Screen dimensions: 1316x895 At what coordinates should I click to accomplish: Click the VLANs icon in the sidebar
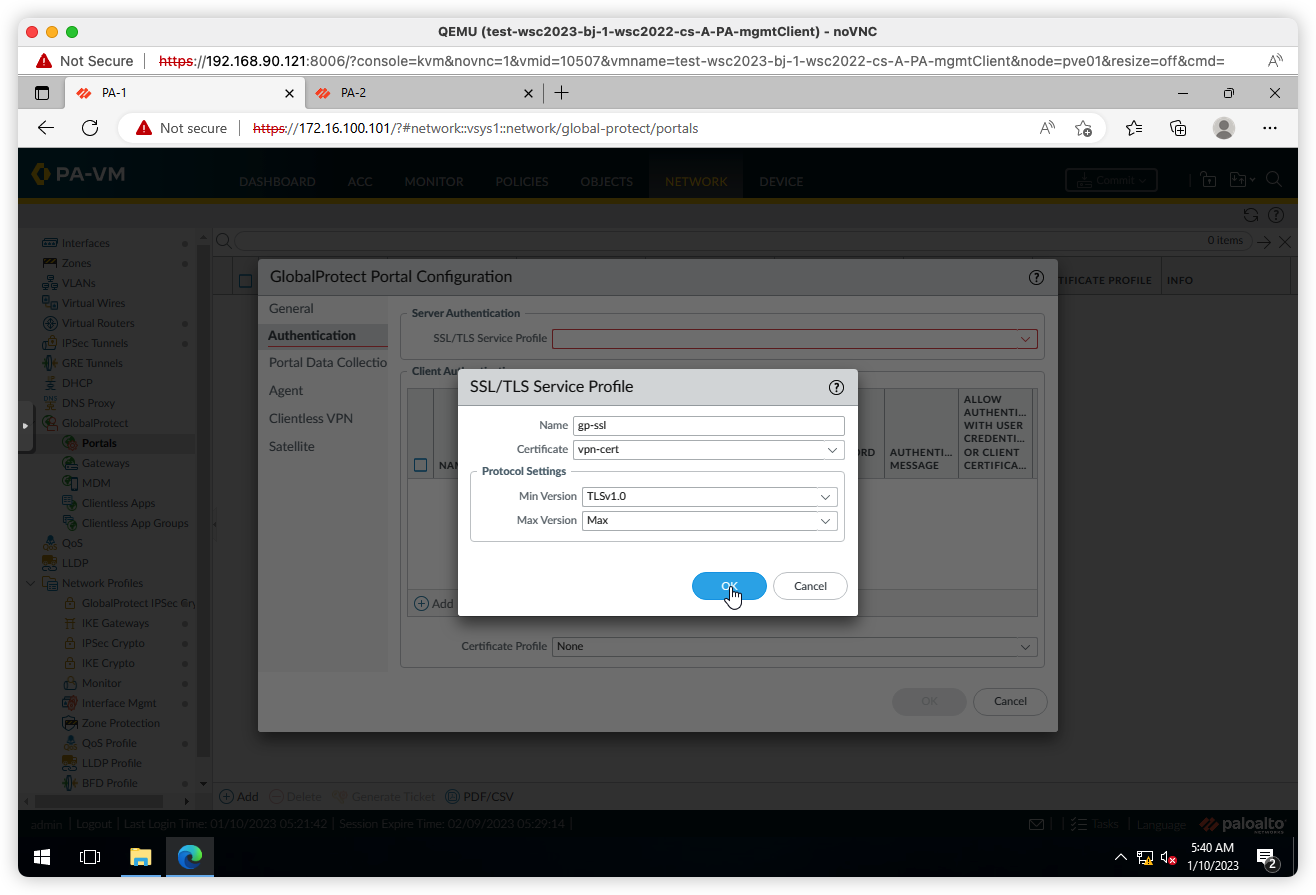click(x=50, y=283)
